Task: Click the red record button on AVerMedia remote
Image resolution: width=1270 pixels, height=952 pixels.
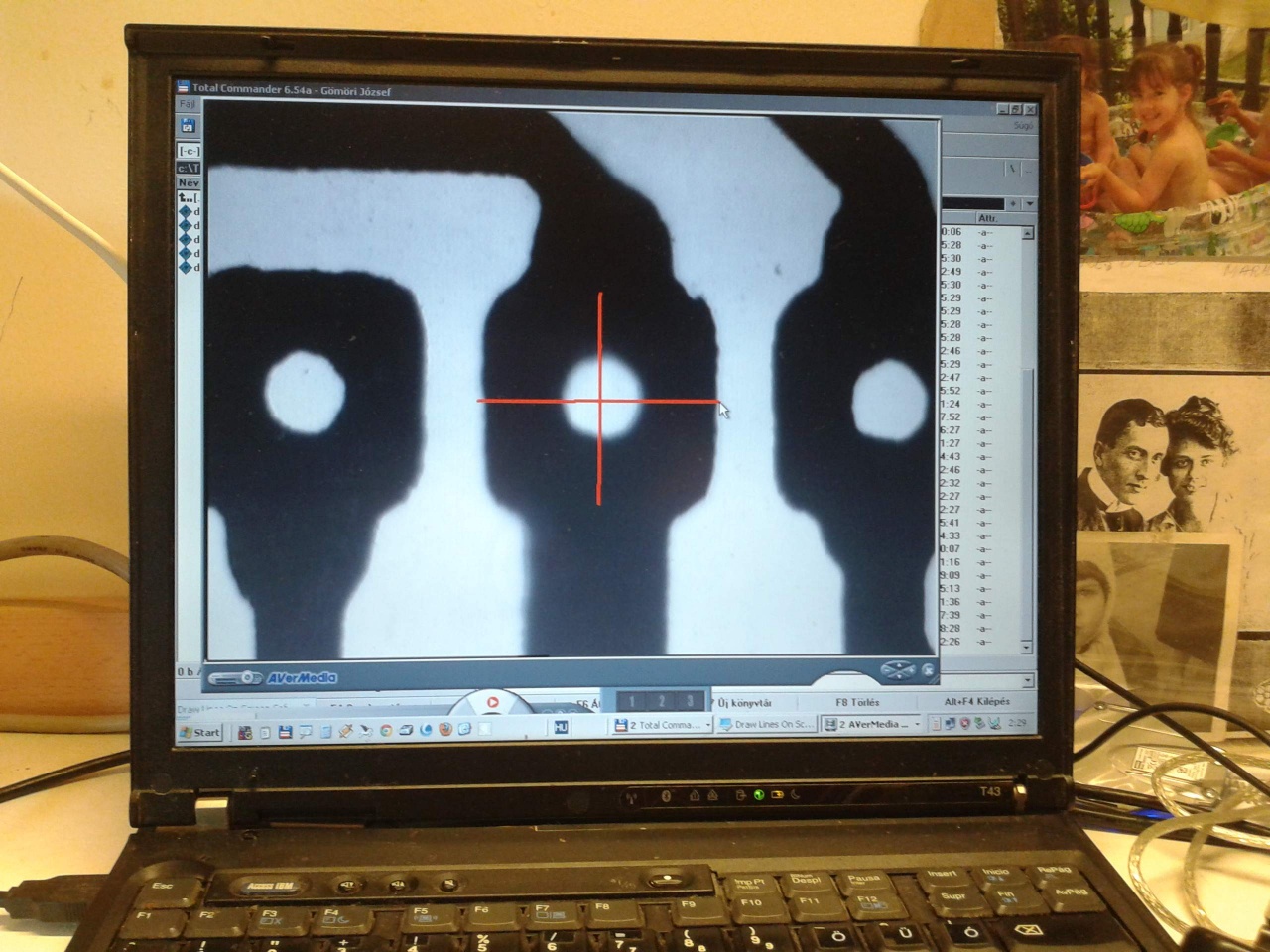Action: point(492,703)
